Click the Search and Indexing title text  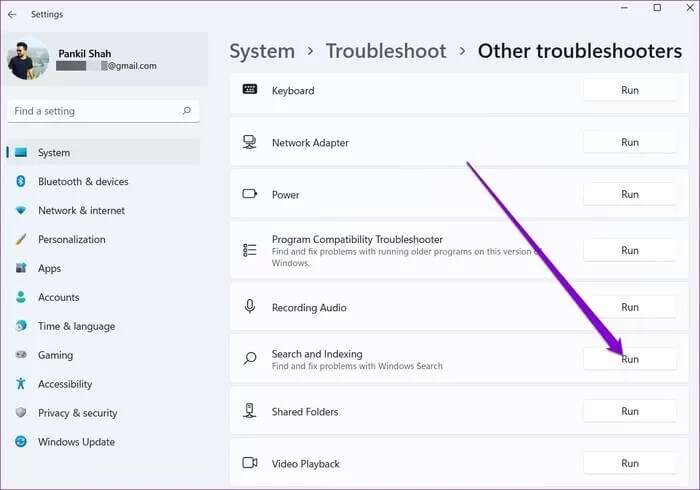click(x=317, y=354)
